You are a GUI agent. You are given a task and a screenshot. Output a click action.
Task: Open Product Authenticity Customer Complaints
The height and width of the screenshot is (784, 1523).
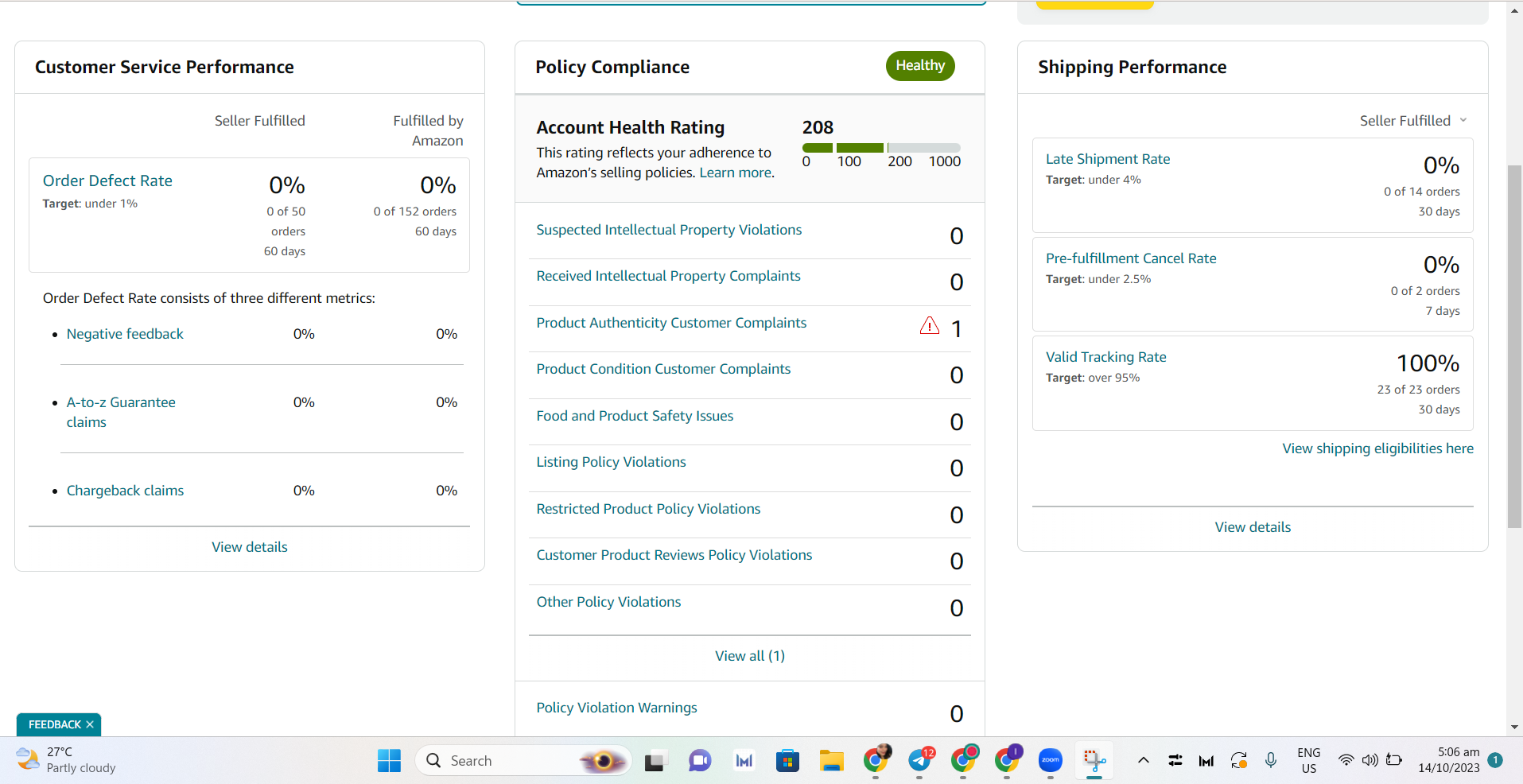click(671, 323)
